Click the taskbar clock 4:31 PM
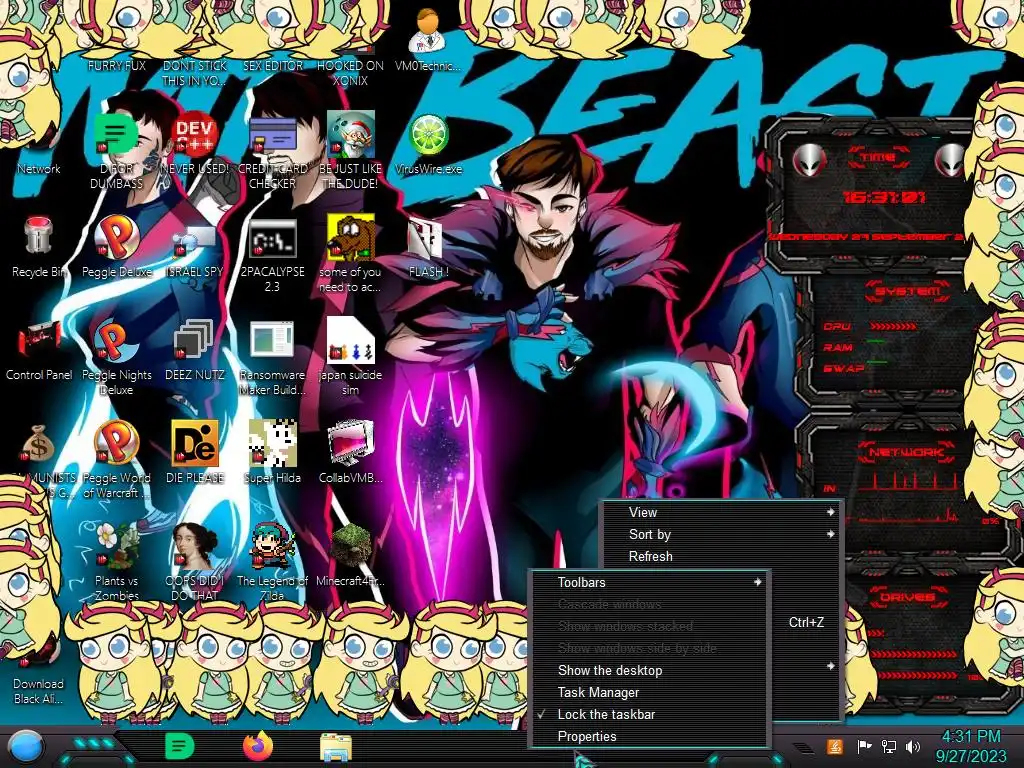 970,746
